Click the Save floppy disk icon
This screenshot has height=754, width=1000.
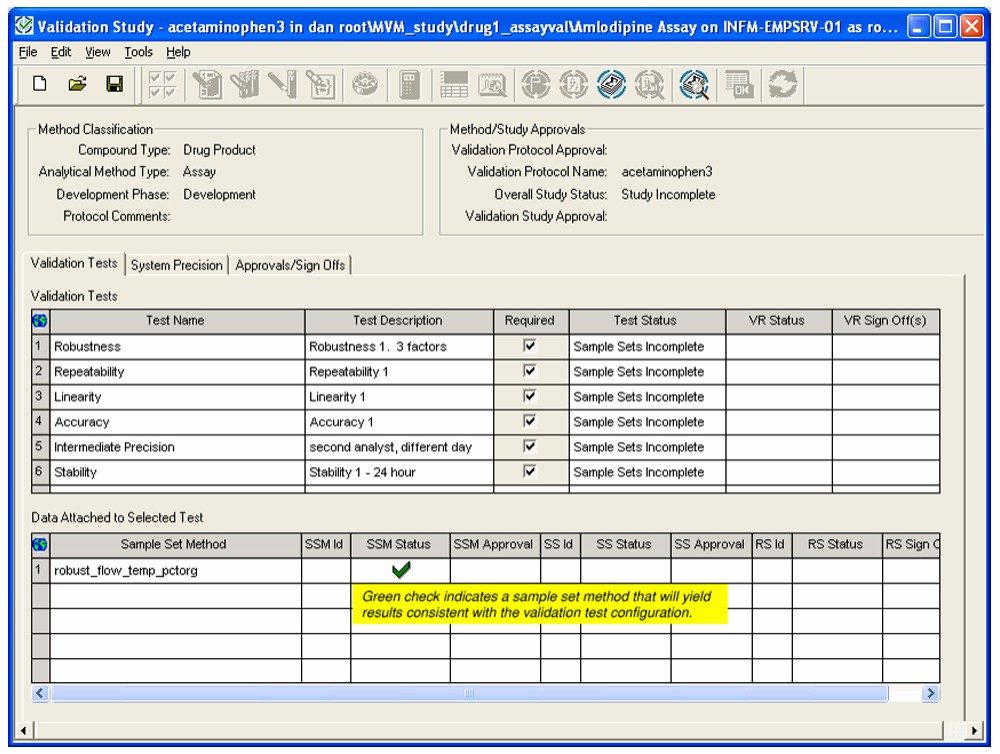tap(114, 86)
